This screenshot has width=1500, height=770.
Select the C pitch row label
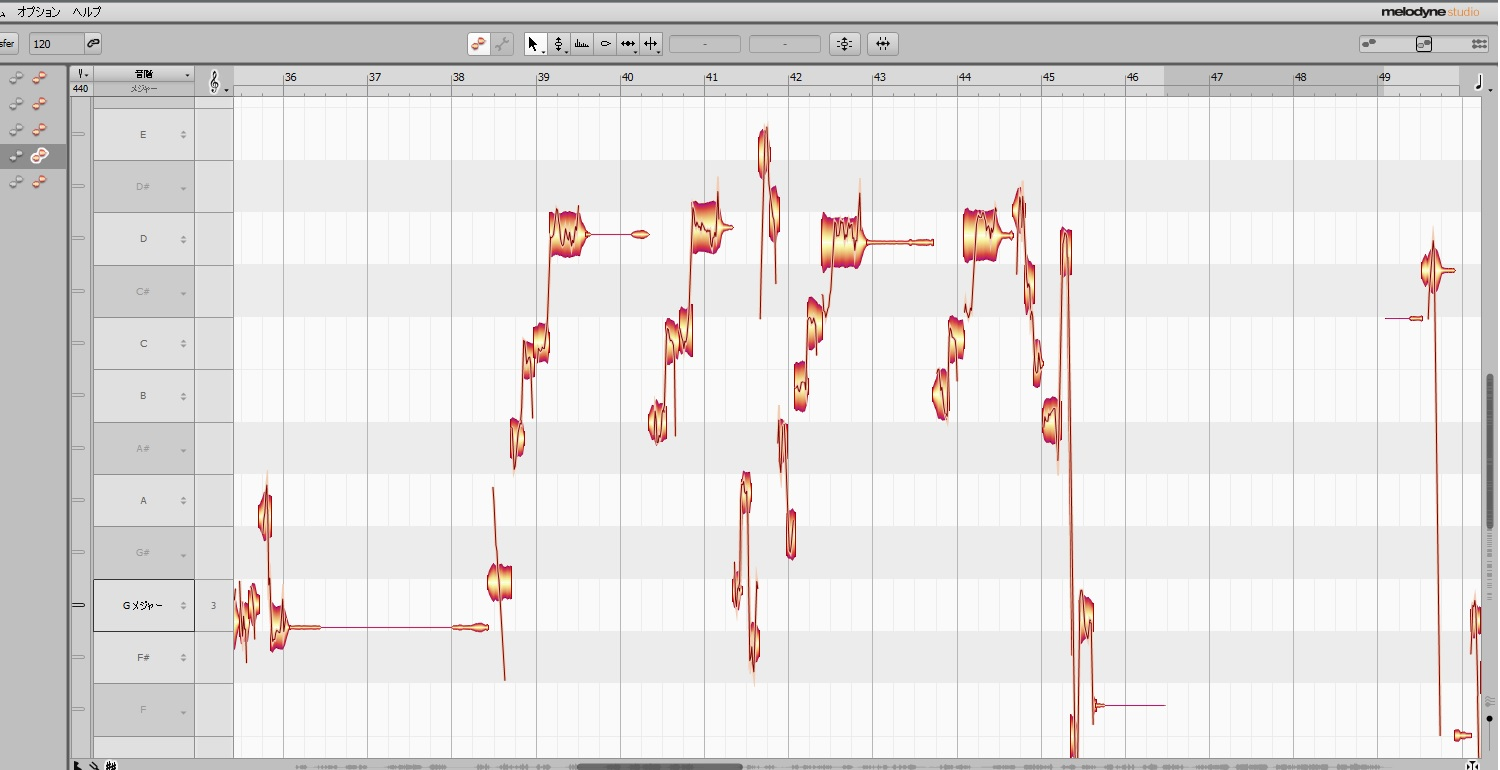click(x=143, y=344)
